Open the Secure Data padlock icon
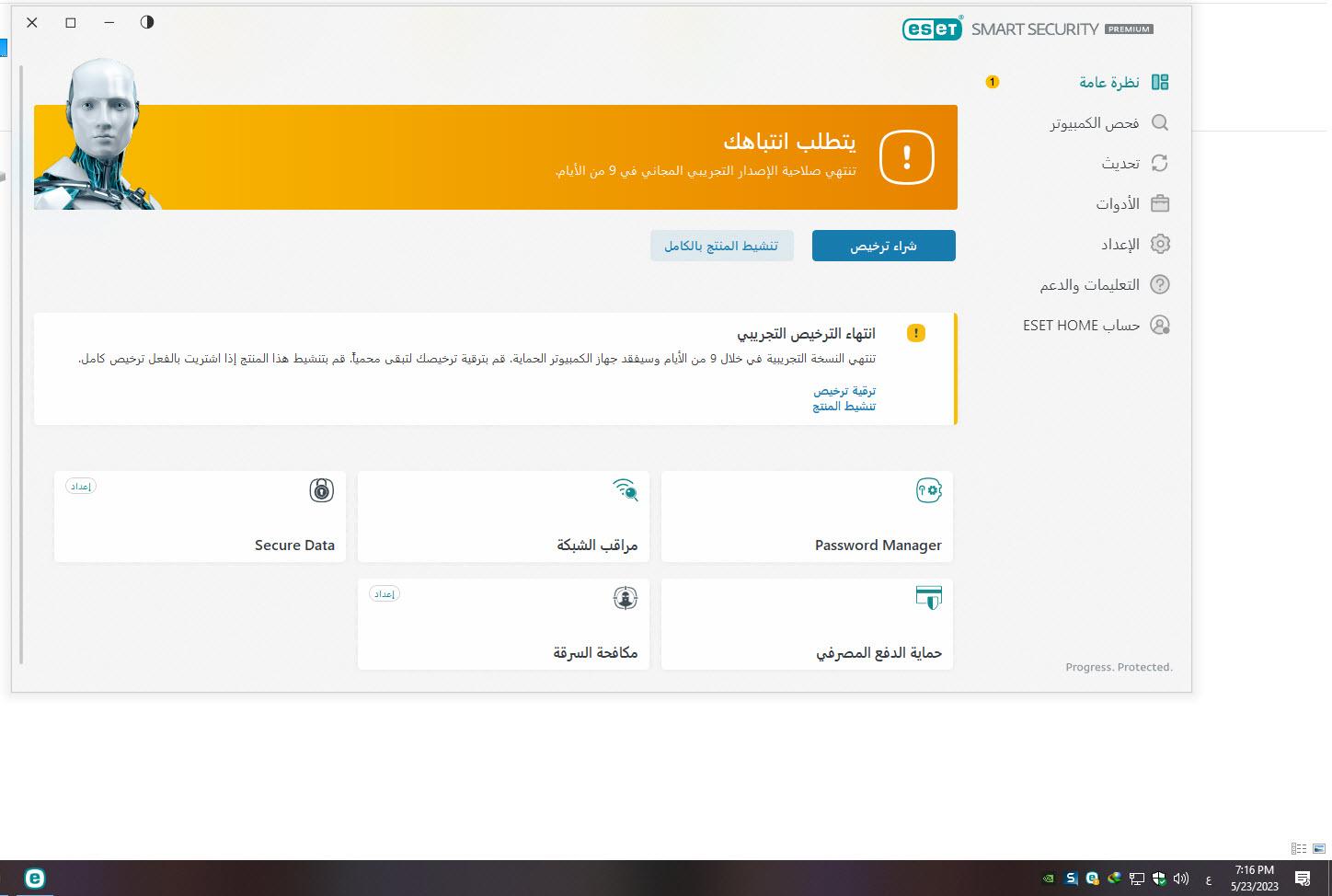 [x=321, y=490]
